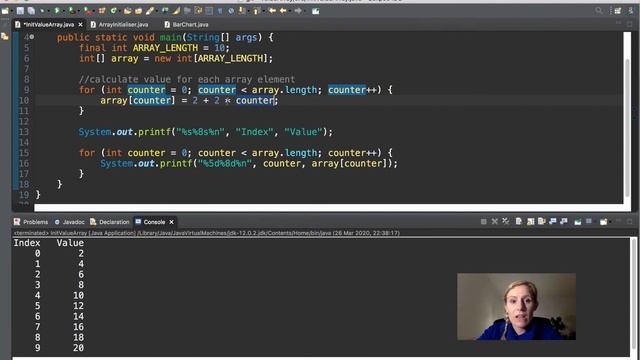Click the External Tools run icon
Screen dimensions: 640x360
(x=87, y=11)
